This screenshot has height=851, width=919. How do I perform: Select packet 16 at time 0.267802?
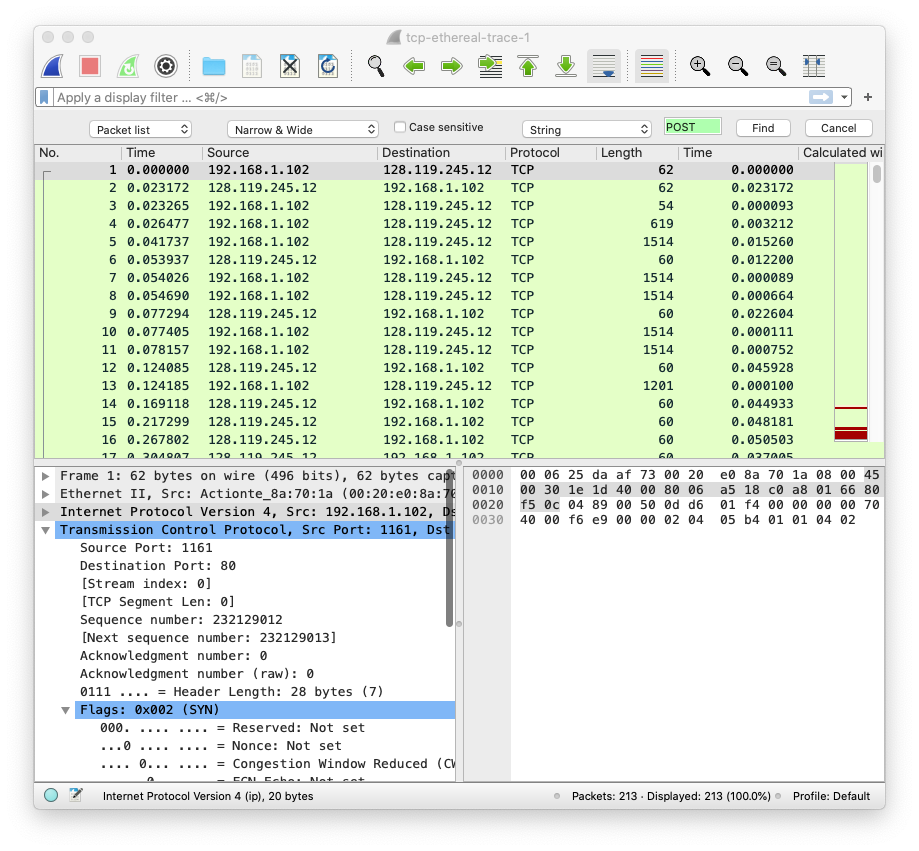(x=434, y=440)
